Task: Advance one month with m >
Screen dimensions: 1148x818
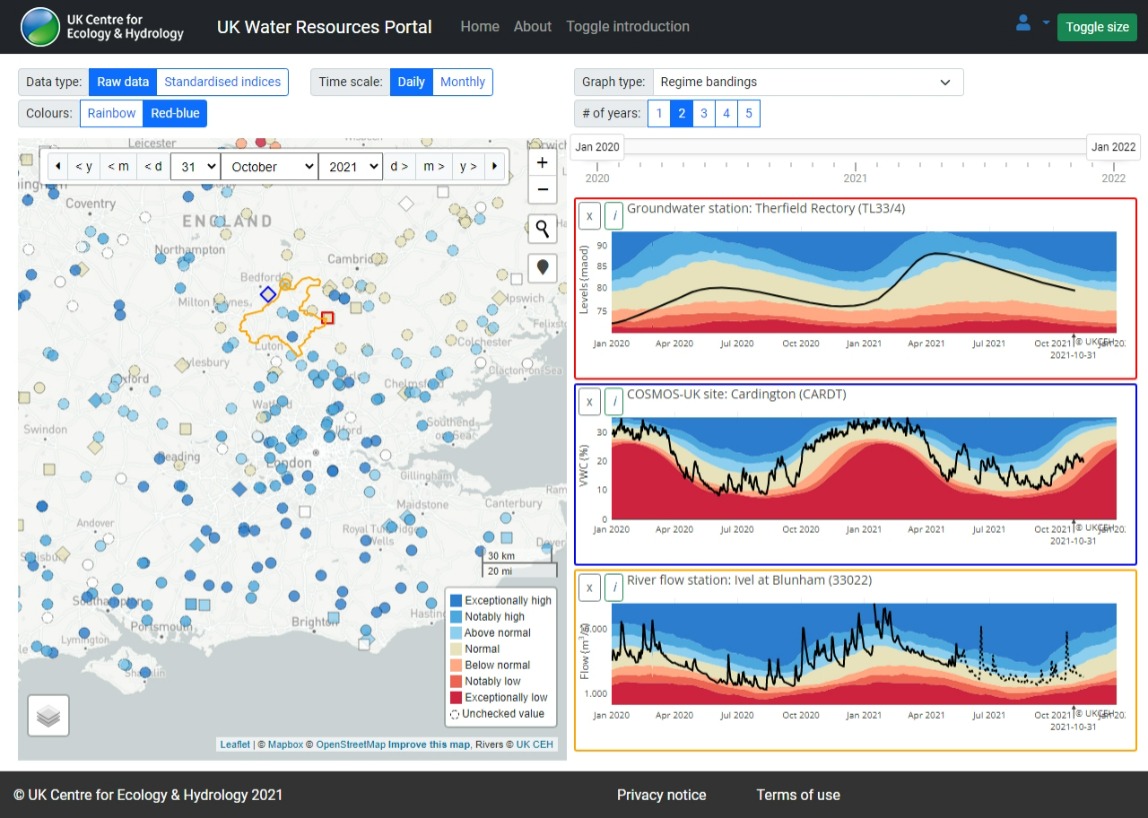Action: (x=433, y=166)
